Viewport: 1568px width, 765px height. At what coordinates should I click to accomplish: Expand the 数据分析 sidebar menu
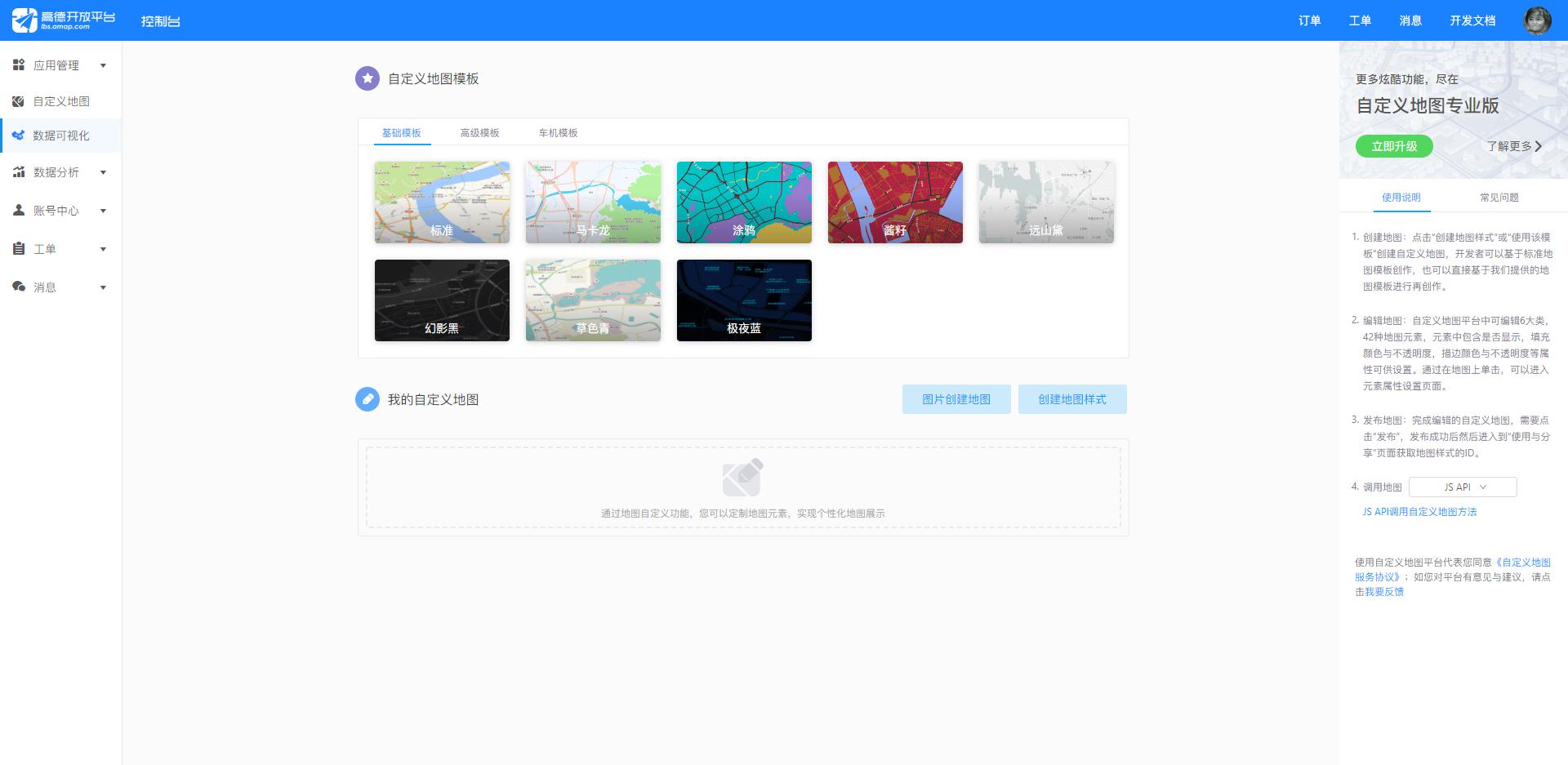point(103,171)
